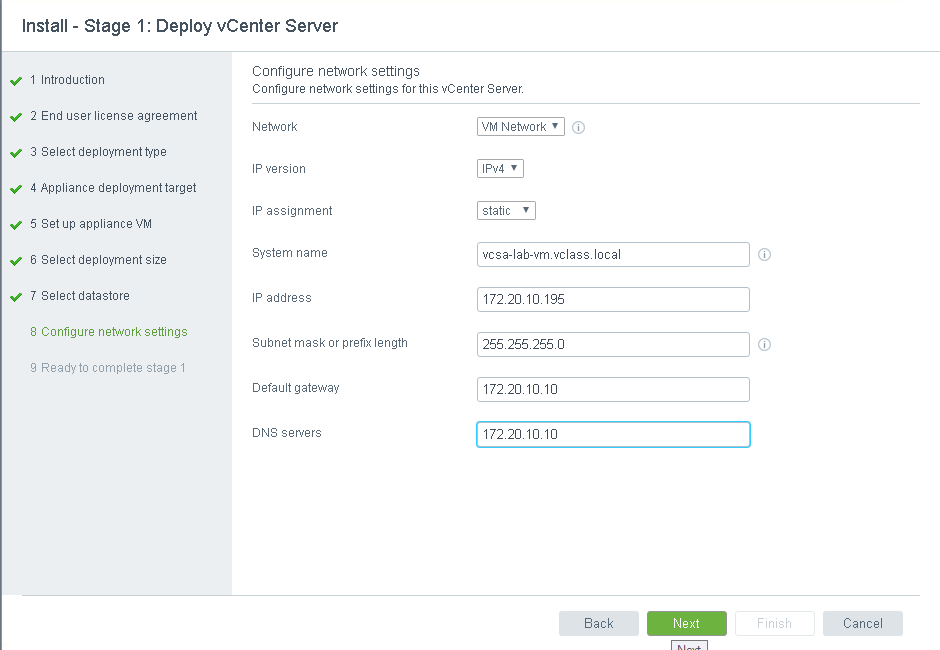Click info icon beside Subnet mask field
The height and width of the screenshot is (650, 940).
pyautogui.click(x=764, y=345)
